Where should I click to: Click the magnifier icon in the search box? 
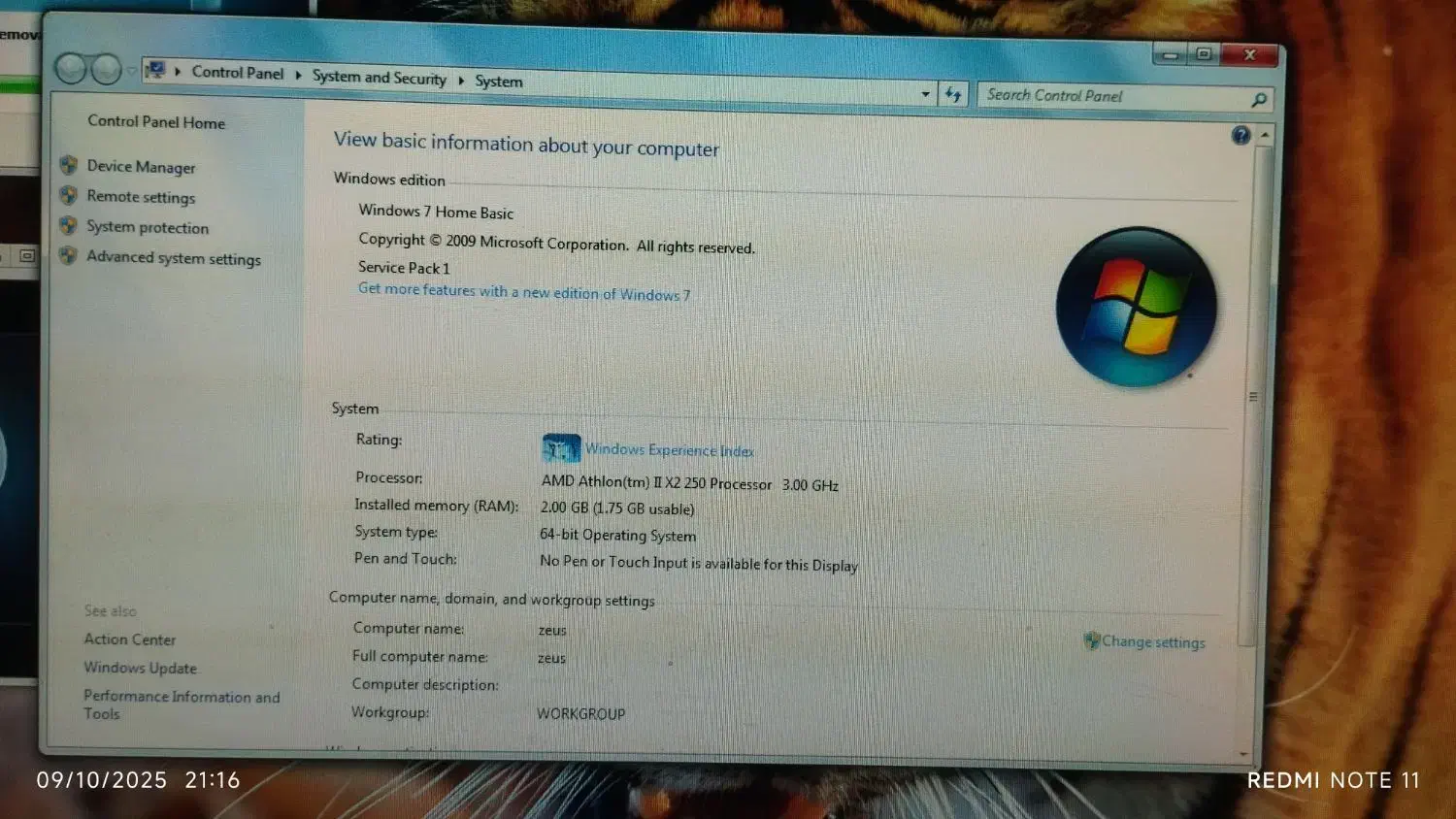tap(1259, 99)
